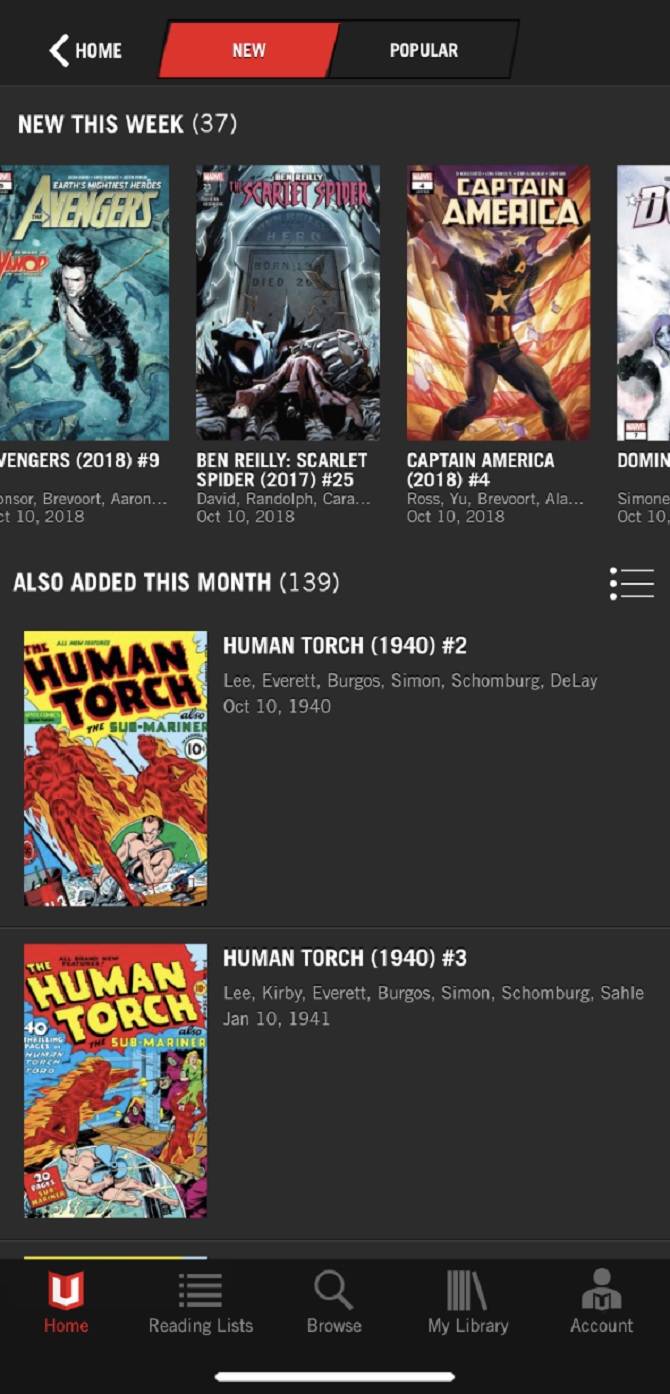
Task: Tap the HUMAN TORCH (1940) #2 title
Action: tap(345, 646)
